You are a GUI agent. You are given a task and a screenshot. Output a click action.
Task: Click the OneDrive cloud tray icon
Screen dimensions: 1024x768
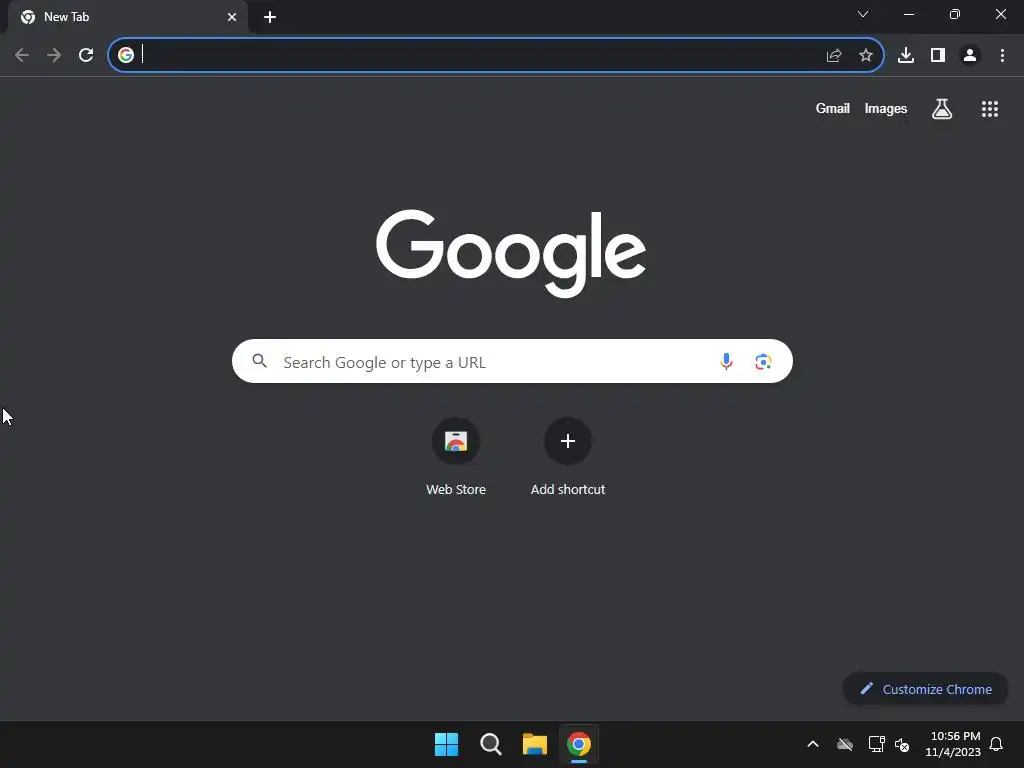tap(845, 744)
